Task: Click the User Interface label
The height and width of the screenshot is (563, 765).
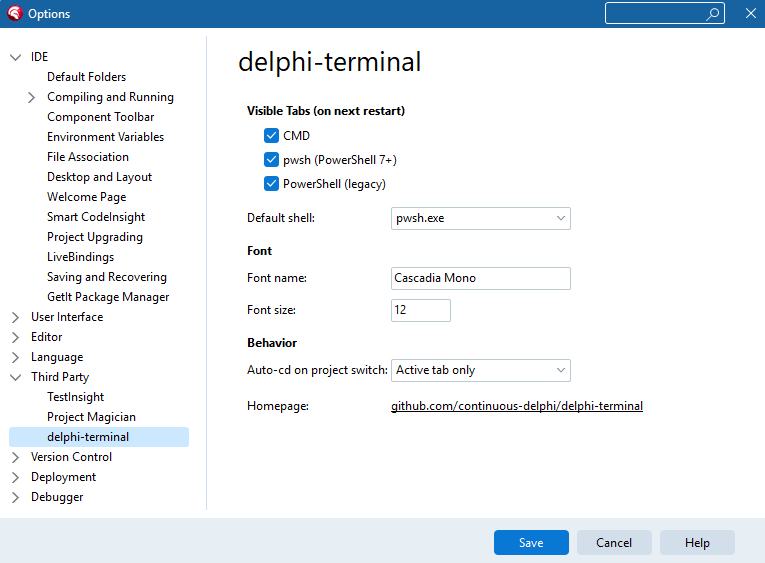Action: coord(67,317)
